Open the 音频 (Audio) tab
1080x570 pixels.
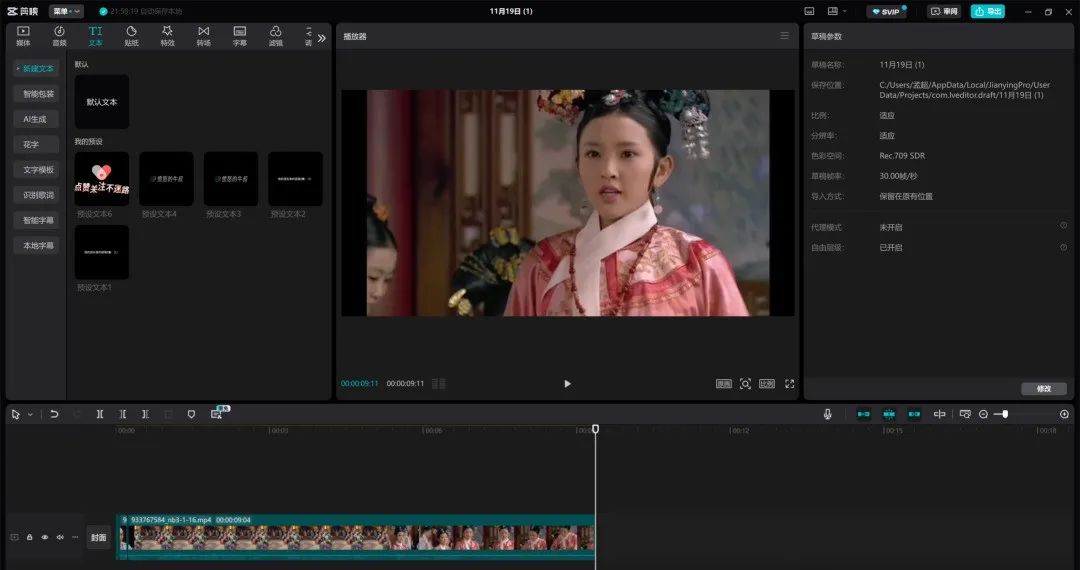pyautogui.click(x=59, y=36)
